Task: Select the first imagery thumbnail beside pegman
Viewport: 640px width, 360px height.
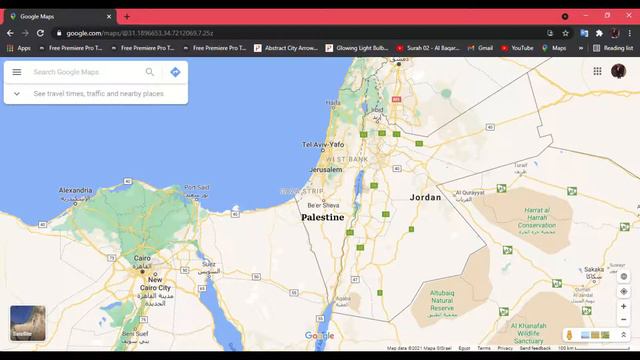Action: click(584, 335)
